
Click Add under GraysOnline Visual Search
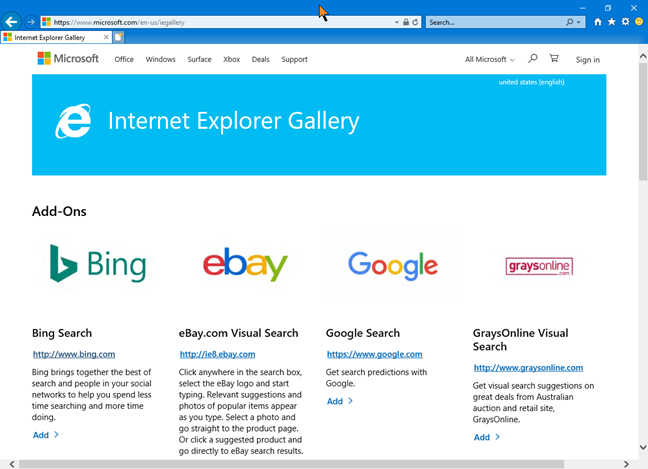tap(486, 437)
